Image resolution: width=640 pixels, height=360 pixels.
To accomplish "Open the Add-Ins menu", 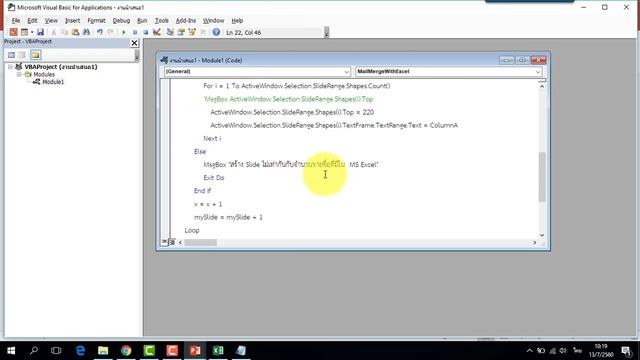I will pos(186,20).
